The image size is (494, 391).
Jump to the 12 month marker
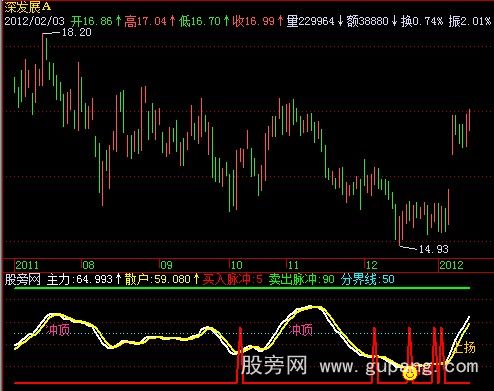pyautogui.click(x=371, y=265)
